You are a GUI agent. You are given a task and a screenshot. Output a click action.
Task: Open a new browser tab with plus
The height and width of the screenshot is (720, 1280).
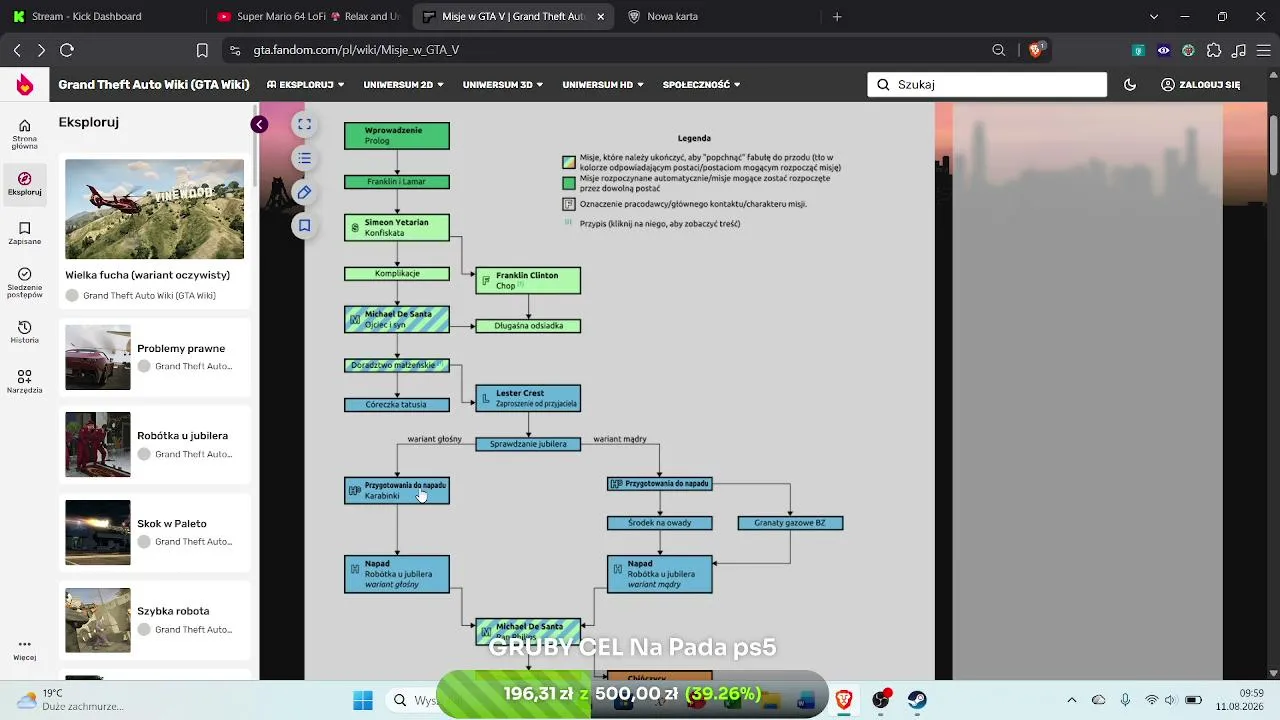click(837, 16)
